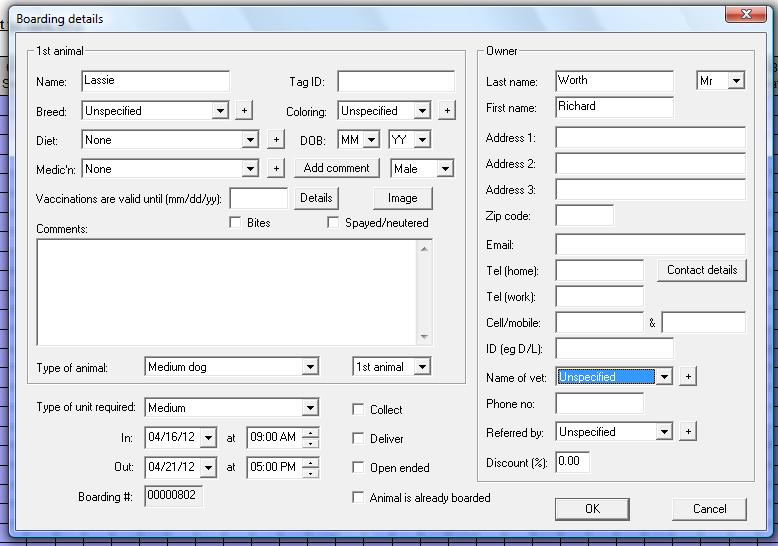Check the Open ended option
Viewport: 778px width, 546px height.
tap(358, 467)
